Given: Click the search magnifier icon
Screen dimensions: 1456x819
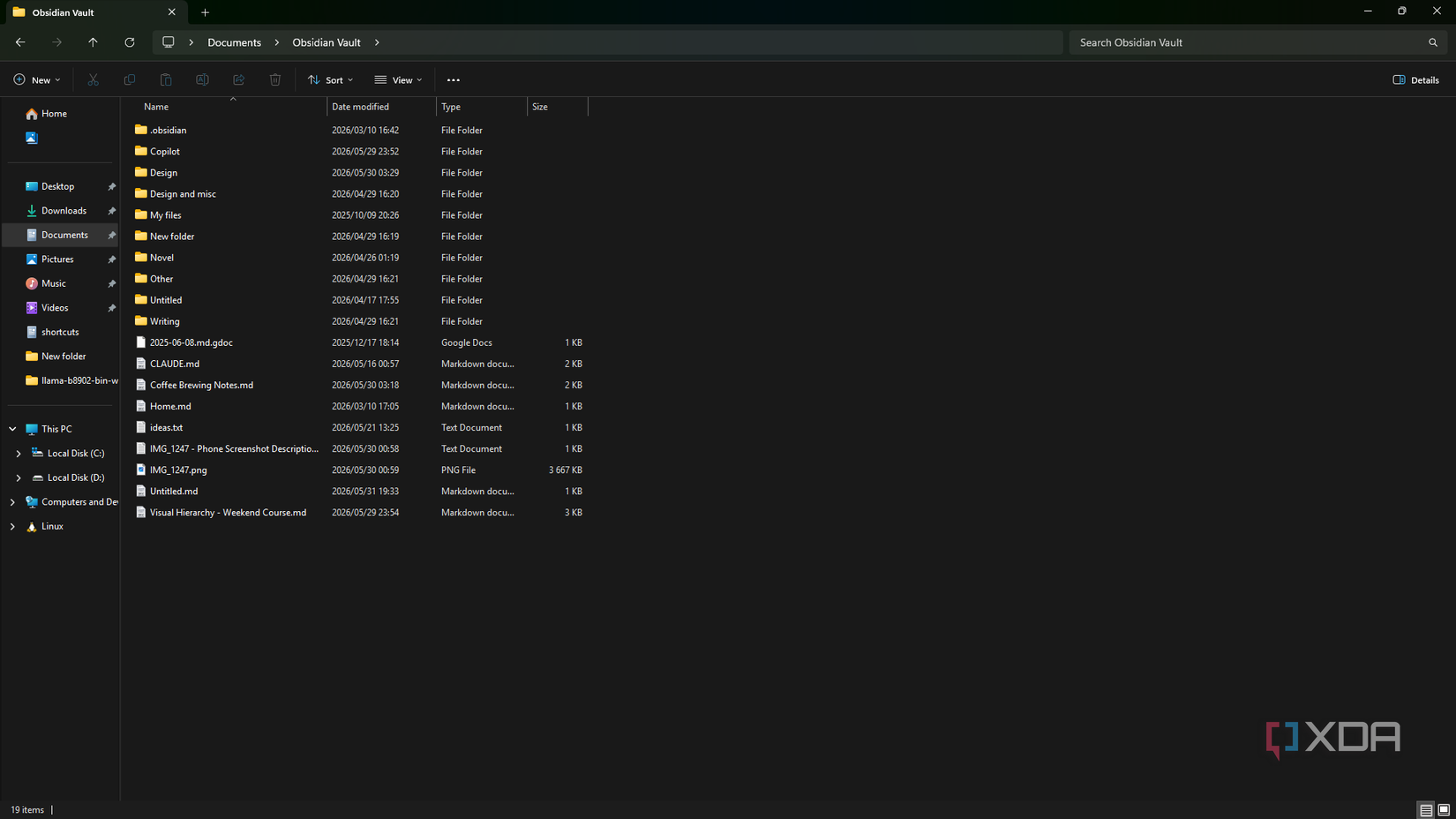Looking at the screenshot, I should pos(1433,42).
